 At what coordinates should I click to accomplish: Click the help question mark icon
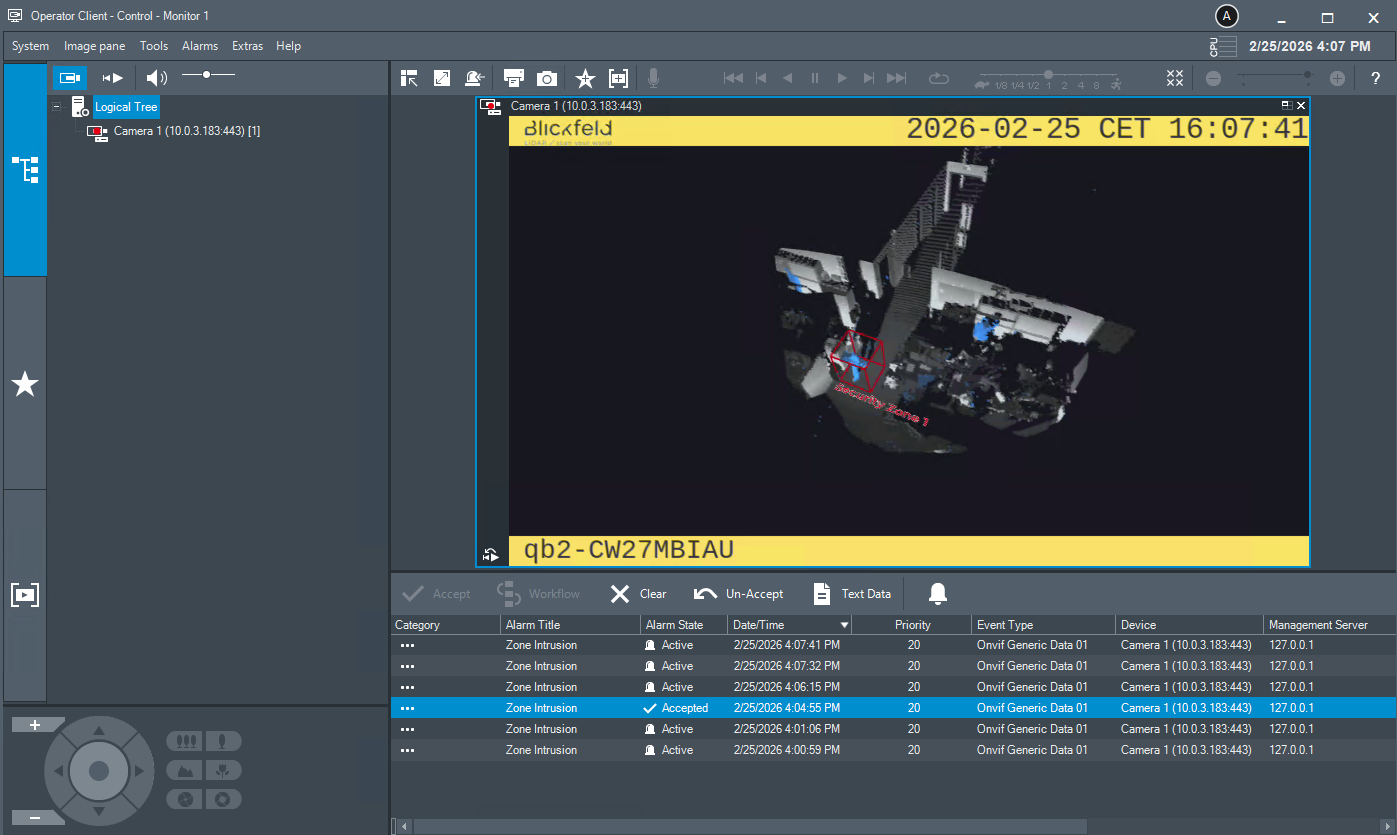pyautogui.click(x=1375, y=78)
